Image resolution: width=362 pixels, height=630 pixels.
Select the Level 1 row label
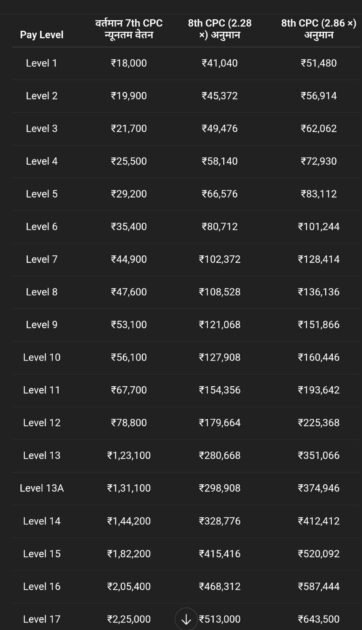tap(41, 63)
